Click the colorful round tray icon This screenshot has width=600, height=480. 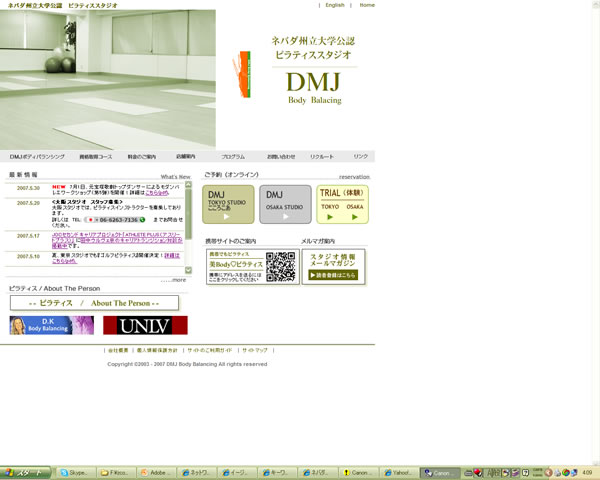tap(566, 473)
